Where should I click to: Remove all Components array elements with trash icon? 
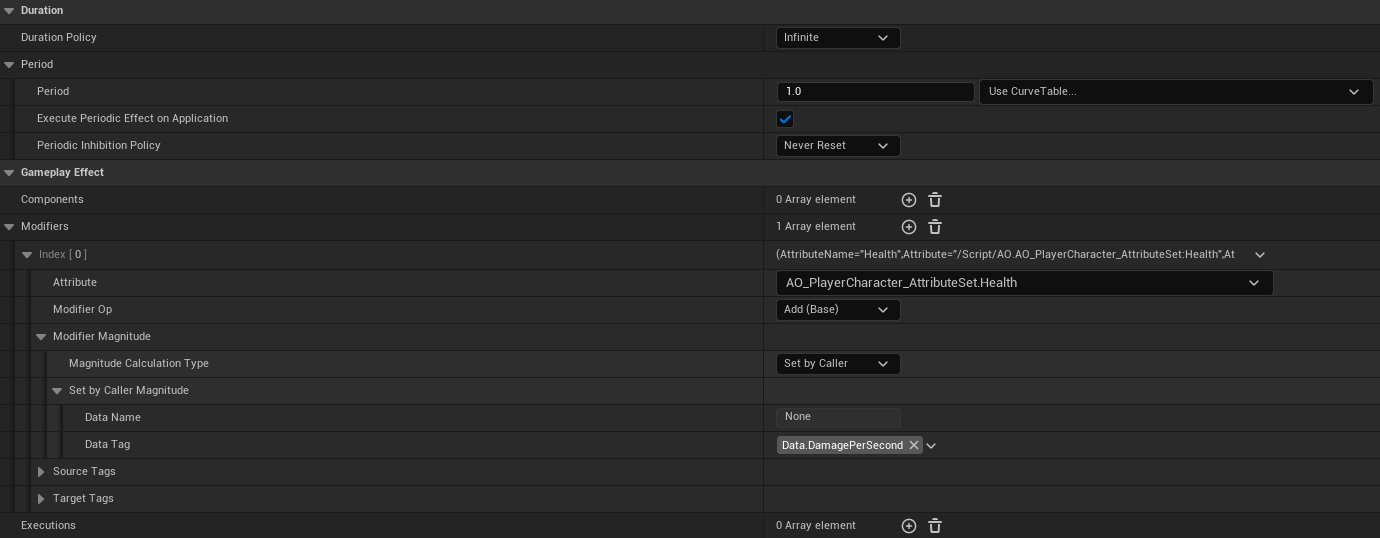click(x=935, y=200)
